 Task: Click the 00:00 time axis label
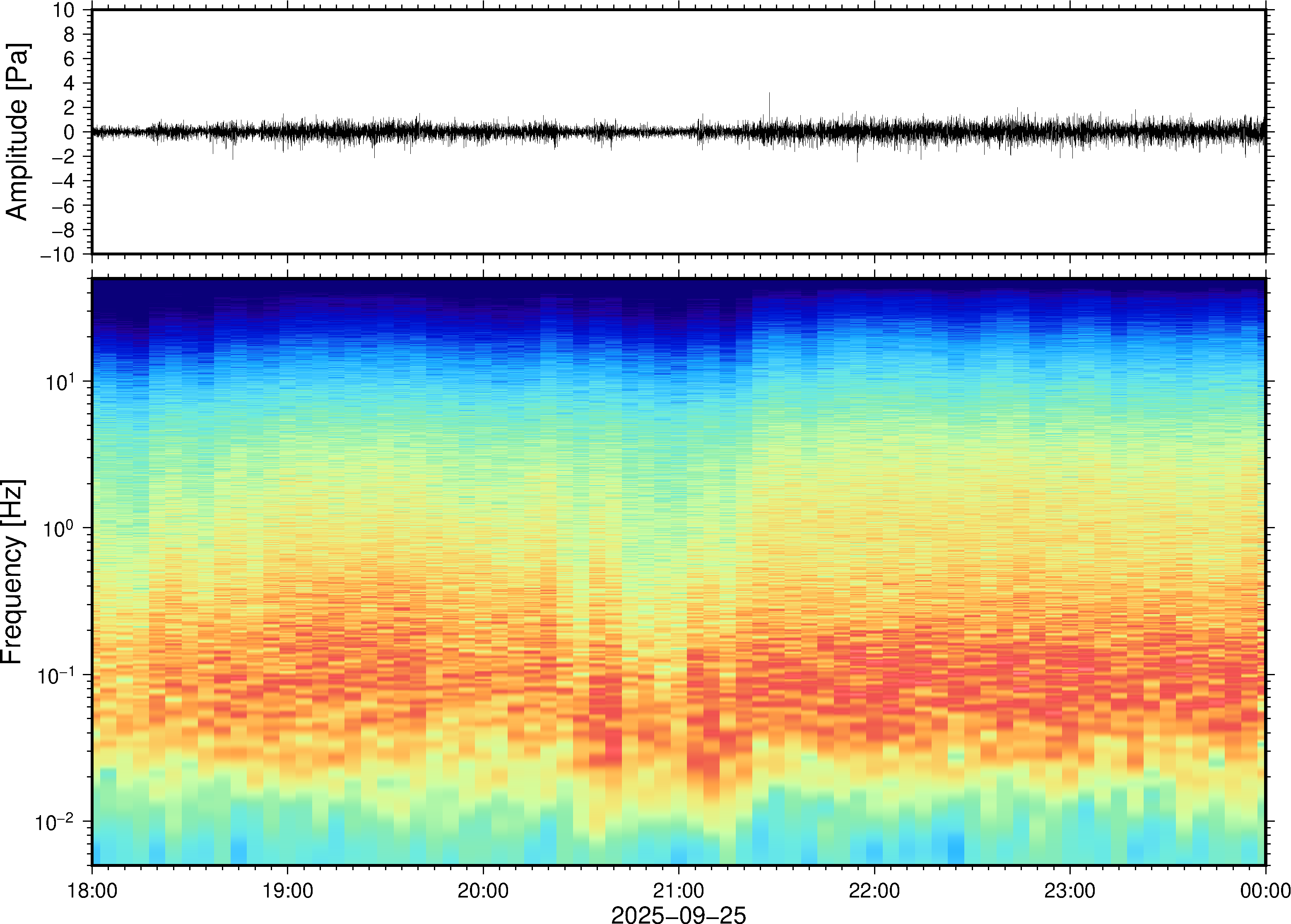point(1265,890)
